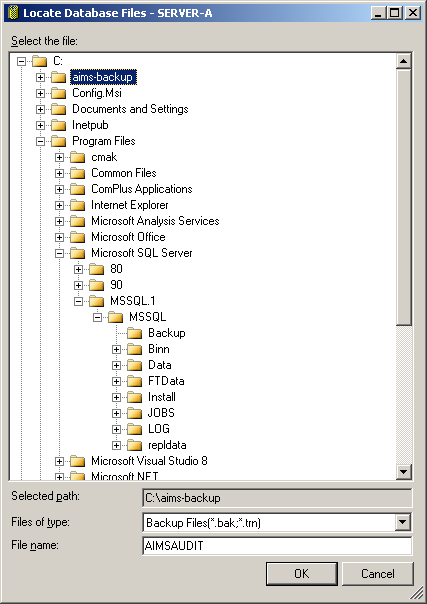The width and height of the screenshot is (427, 604).
Task: Select Microsoft Analysis Services folder
Action: pos(155,221)
